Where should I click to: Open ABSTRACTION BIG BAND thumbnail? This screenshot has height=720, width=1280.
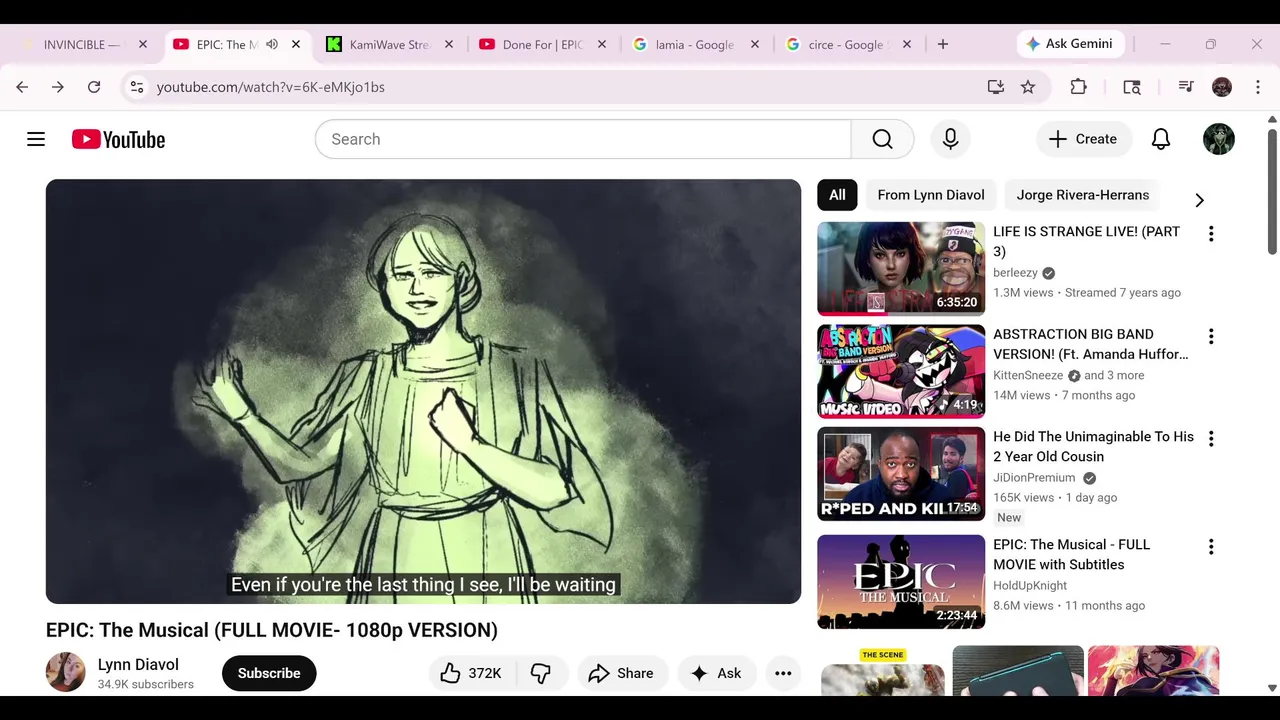click(901, 371)
